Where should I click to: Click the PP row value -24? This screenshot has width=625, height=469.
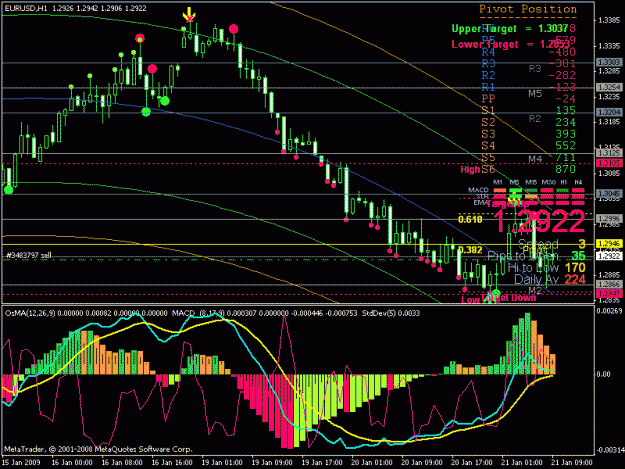click(x=566, y=98)
